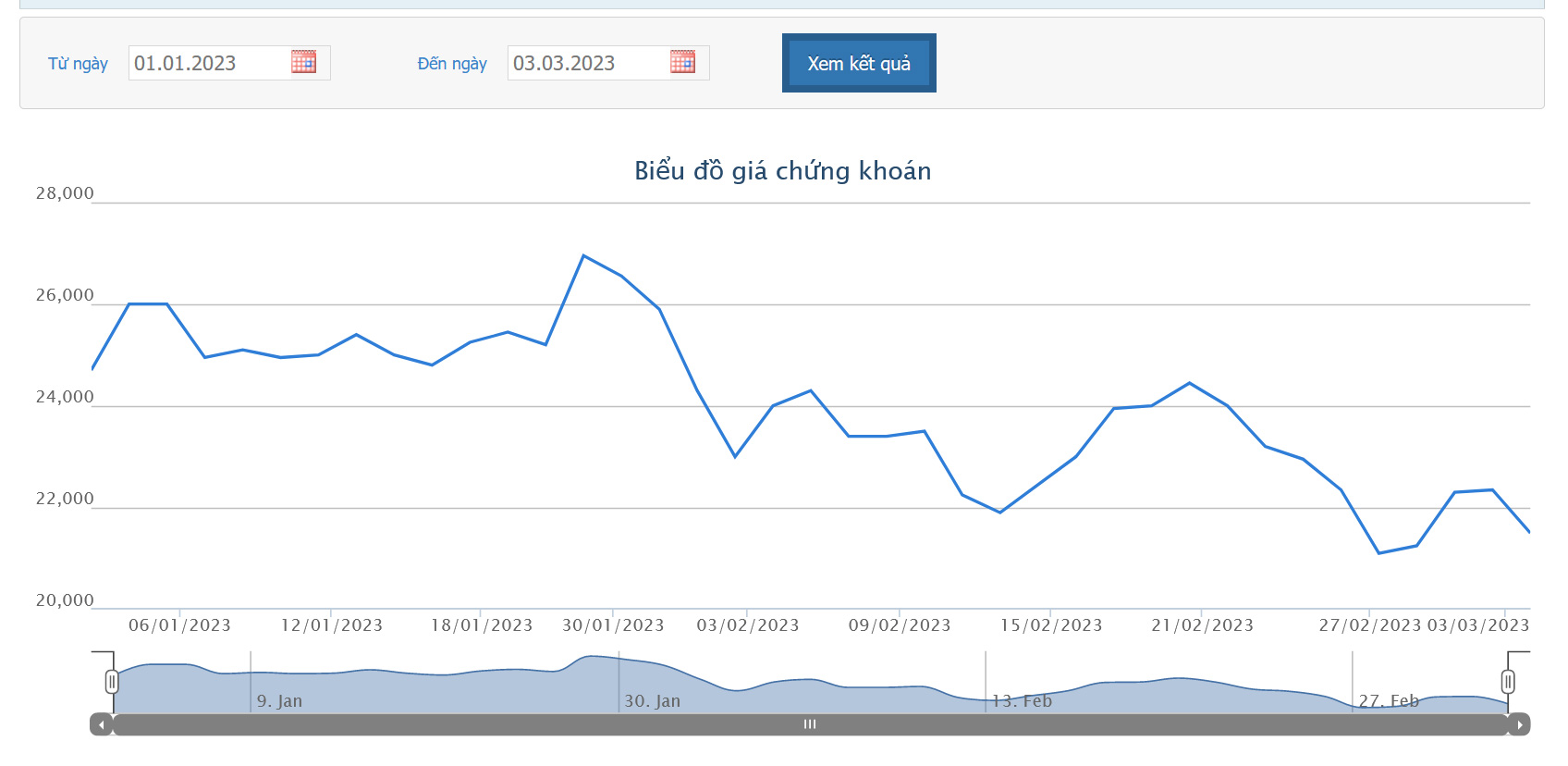
Task: Select the 9. Jan marker in the navigator
Action: pos(279,701)
